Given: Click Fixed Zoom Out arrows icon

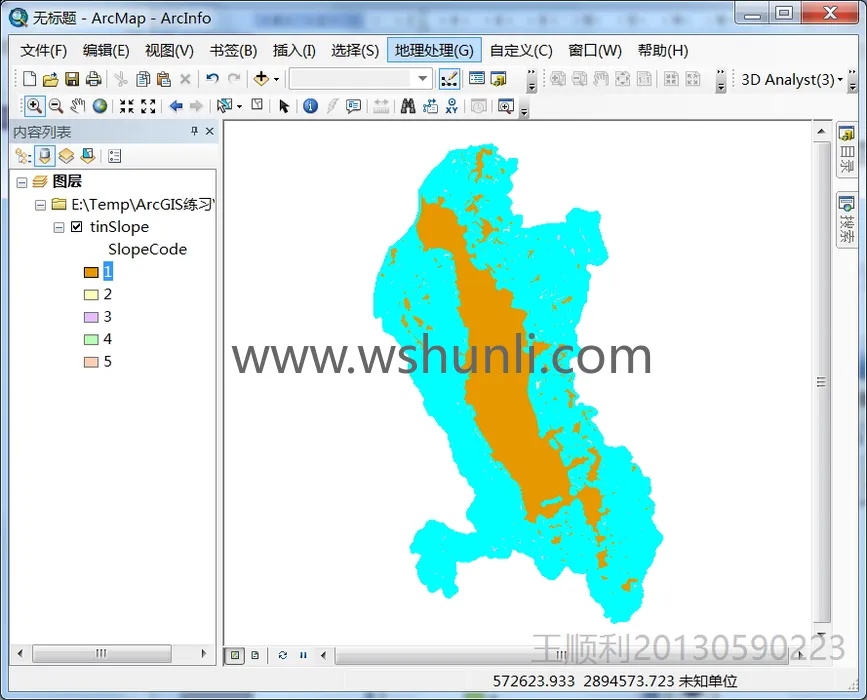Looking at the screenshot, I should [x=148, y=106].
